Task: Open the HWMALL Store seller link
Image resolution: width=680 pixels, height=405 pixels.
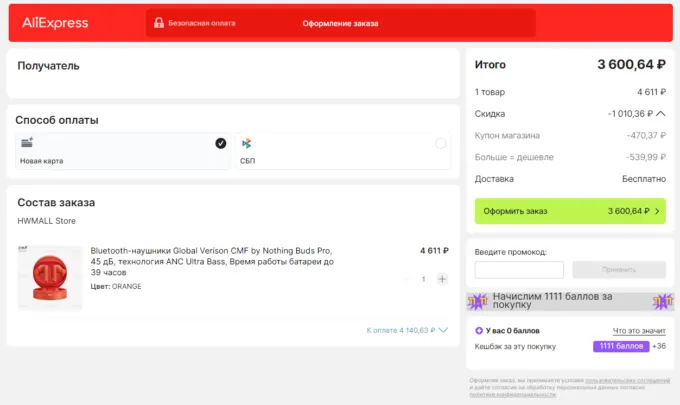Action: pos(46,221)
